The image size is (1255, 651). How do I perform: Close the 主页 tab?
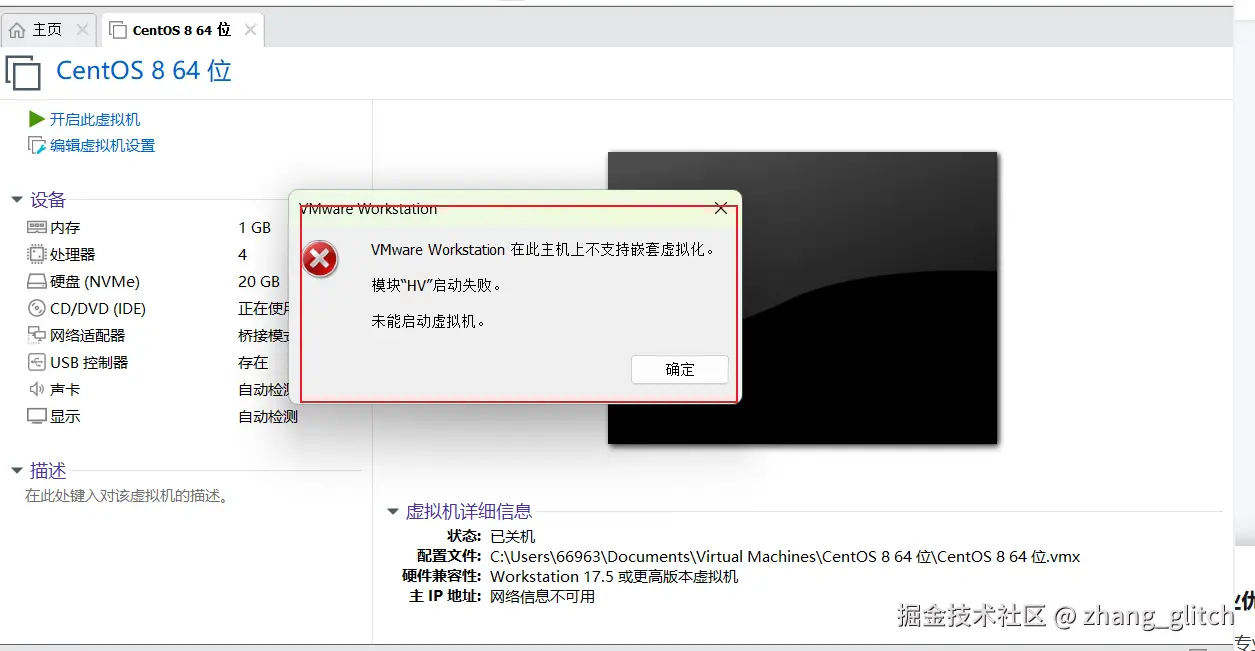tap(82, 30)
